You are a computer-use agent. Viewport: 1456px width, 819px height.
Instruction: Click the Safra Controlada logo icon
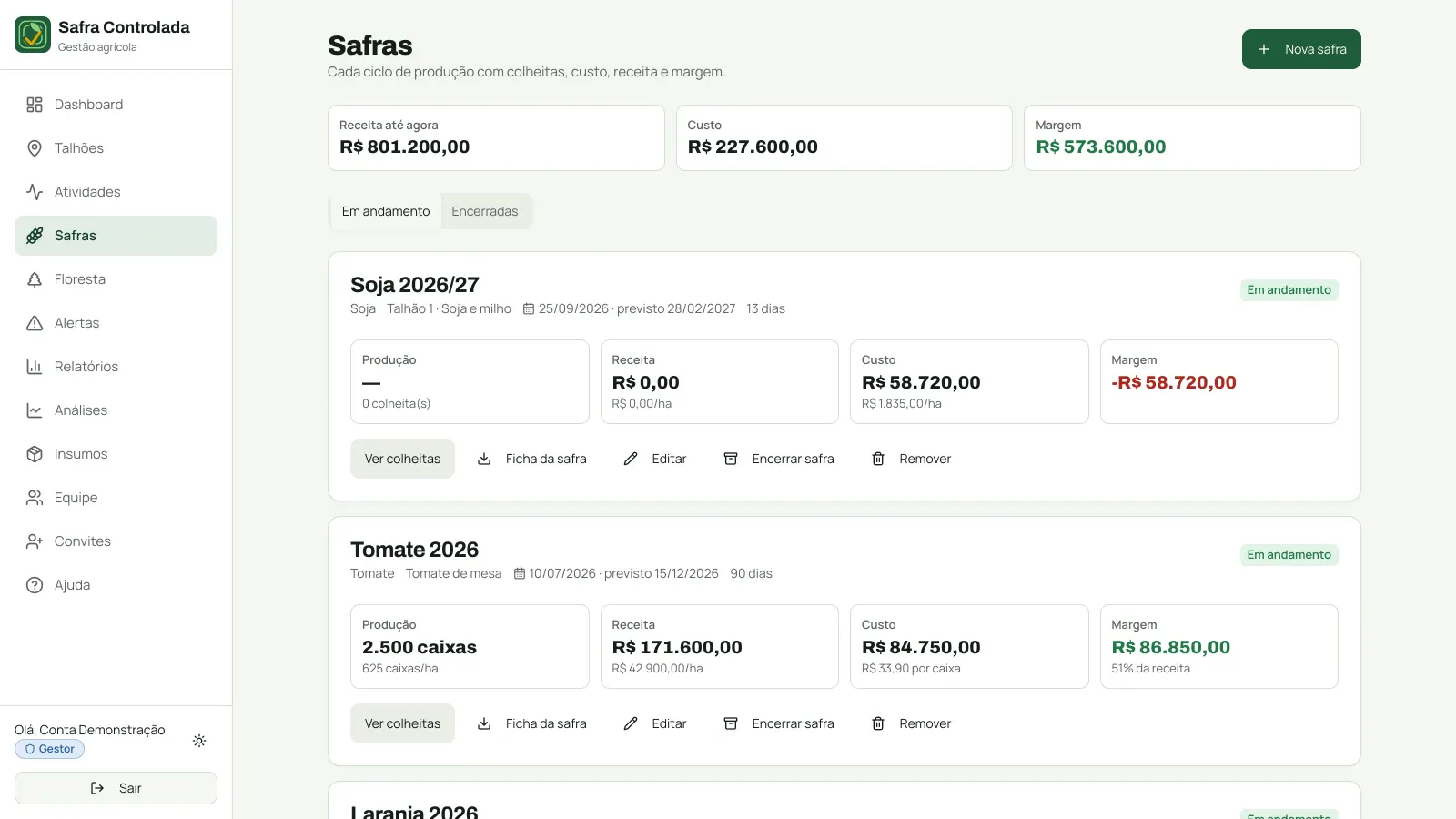(33, 35)
